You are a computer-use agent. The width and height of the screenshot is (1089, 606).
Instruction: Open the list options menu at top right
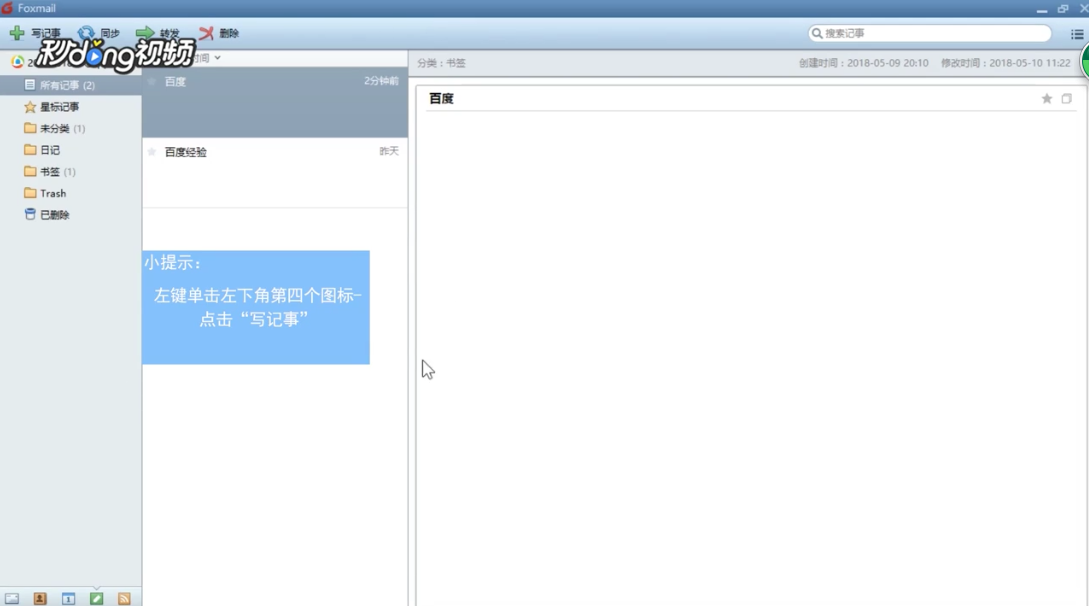[1076, 33]
